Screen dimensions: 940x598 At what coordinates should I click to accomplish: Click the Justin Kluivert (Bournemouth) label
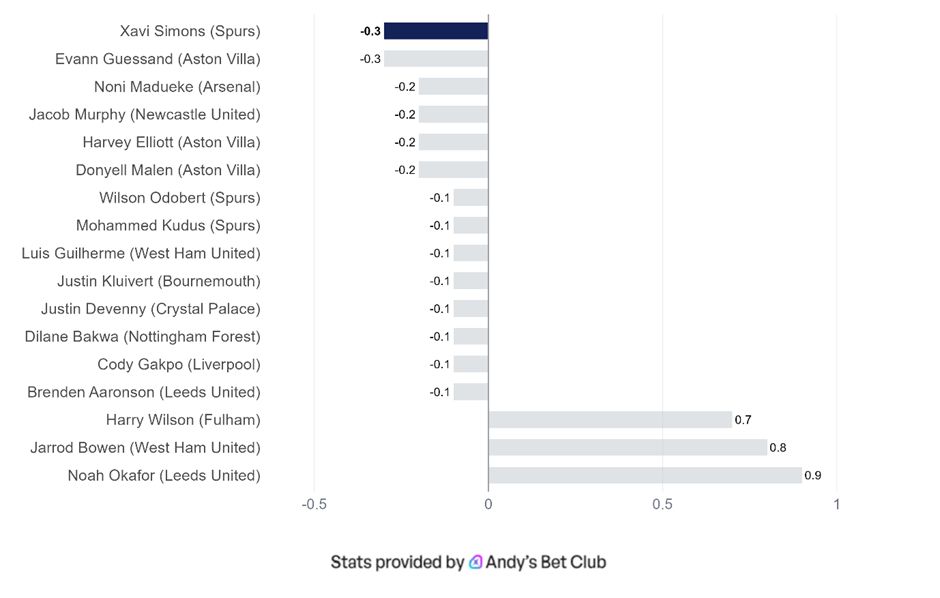(x=158, y=281)
